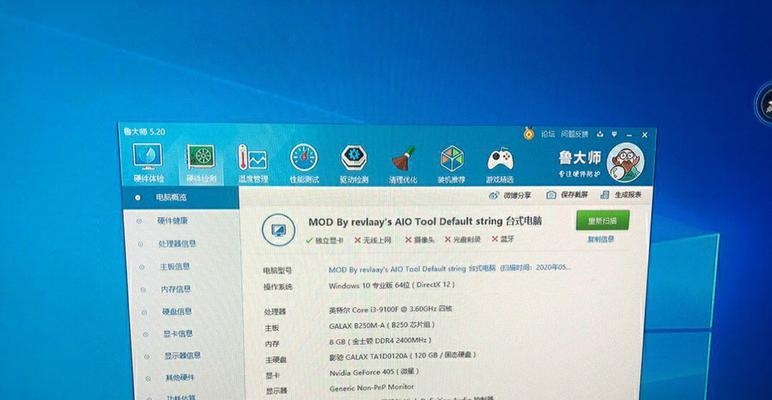Select 硬盘信息 in the sidebar
The image size is (772, 400).
click(177, 311)
